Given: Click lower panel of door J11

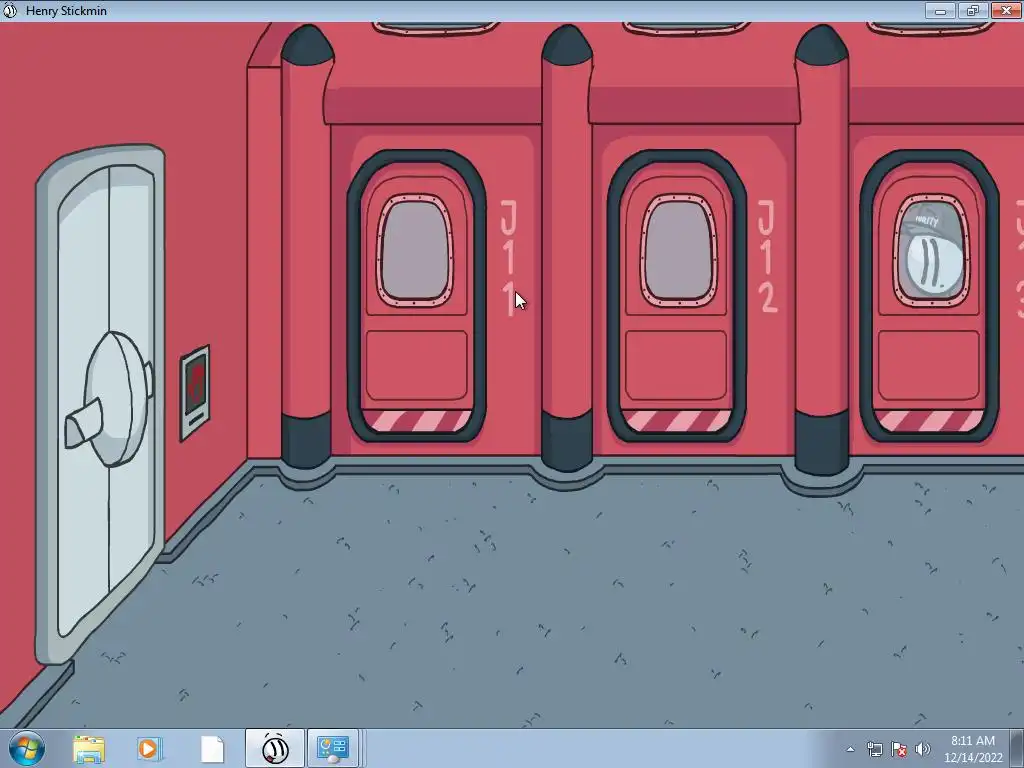Looking at the screenshot, I should (x=417, y=366).
